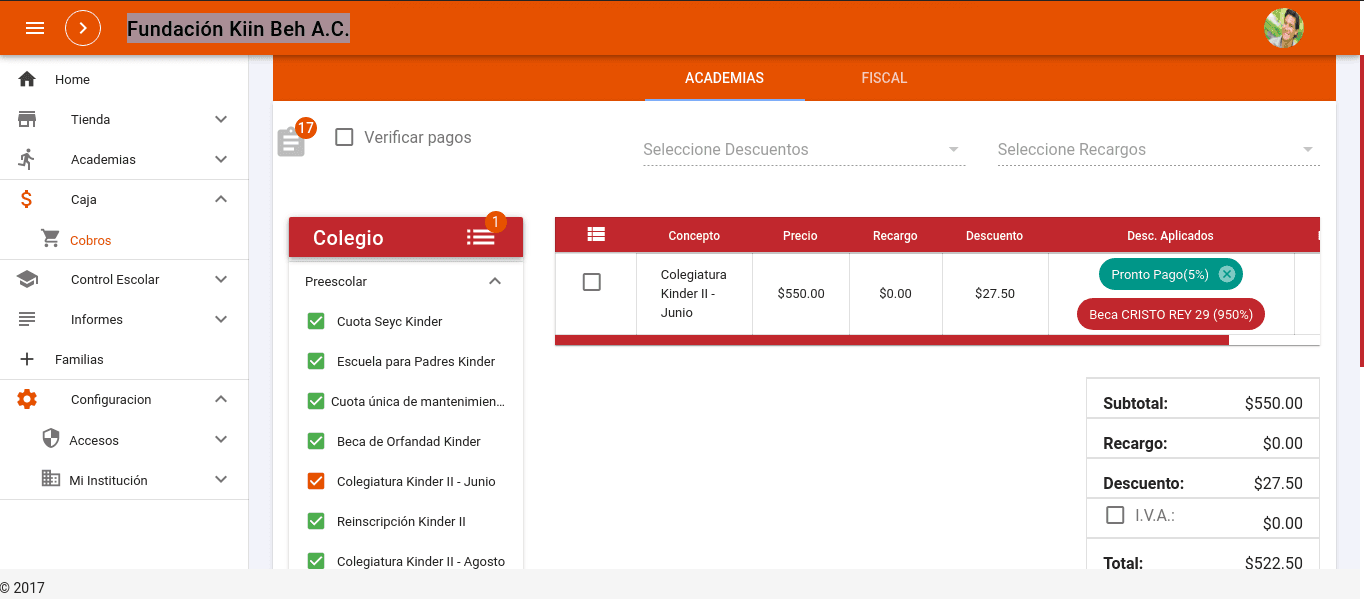Image resolution: width=1364 pixels, height=599 pixels.
Task: Click the Subtotal $550.00 value
Action: pyautogui.click(x=1273, y=403)
